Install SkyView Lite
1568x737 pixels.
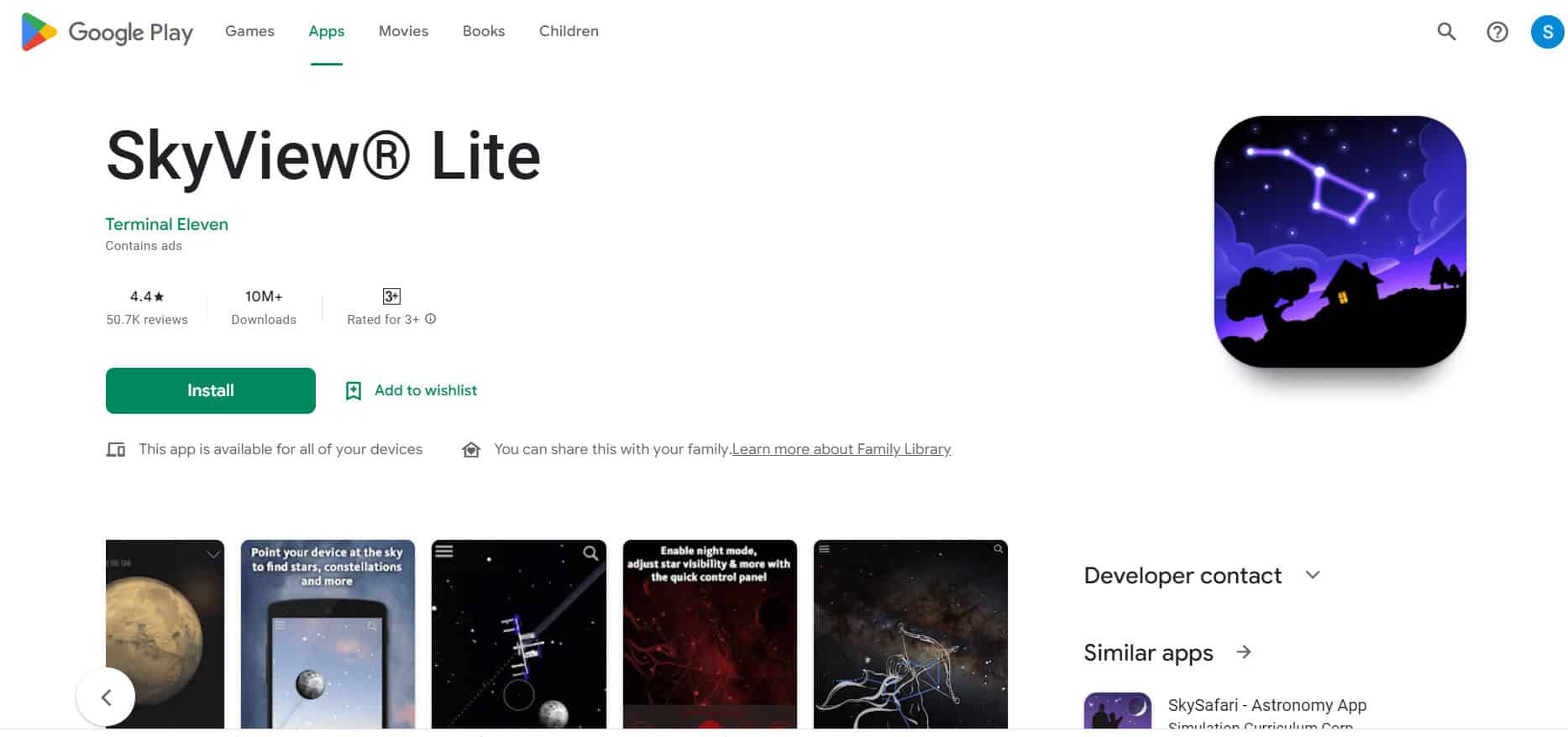click(x=211, y=390)
